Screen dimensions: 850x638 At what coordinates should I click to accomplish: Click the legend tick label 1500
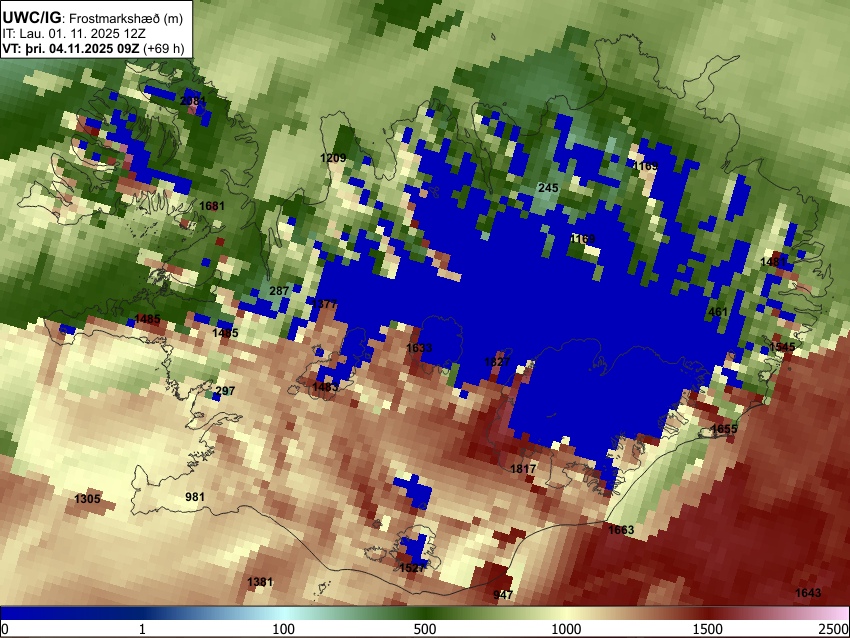pyautogui.click(x=708, y=629)
